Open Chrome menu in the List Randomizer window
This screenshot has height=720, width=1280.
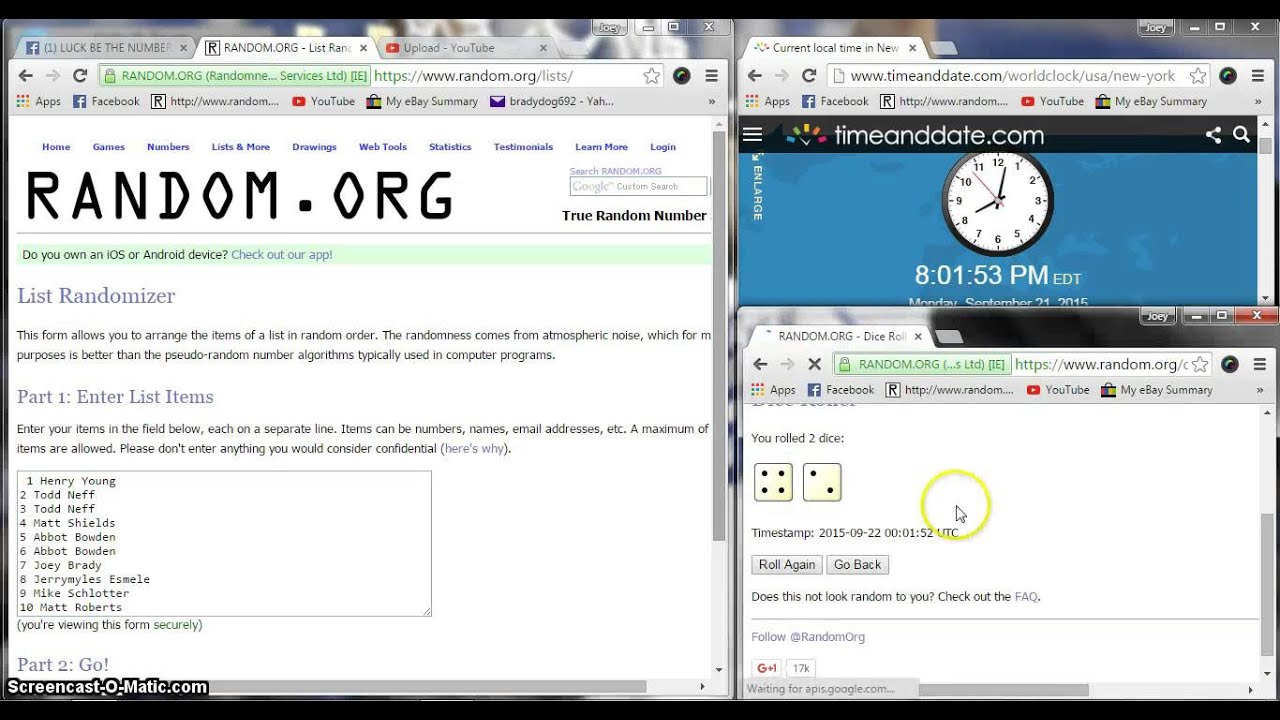point(711,75)
